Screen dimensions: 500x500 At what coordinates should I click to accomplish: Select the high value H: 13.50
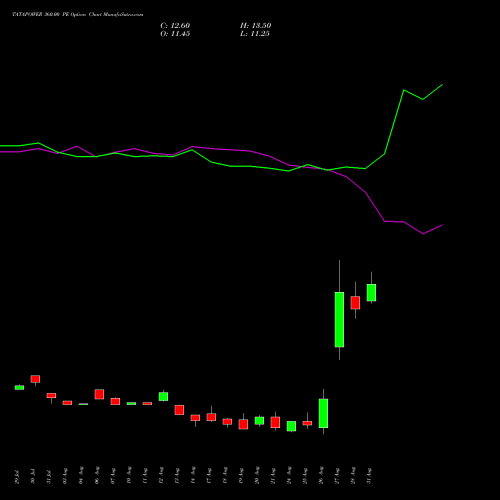coord(255,26)
